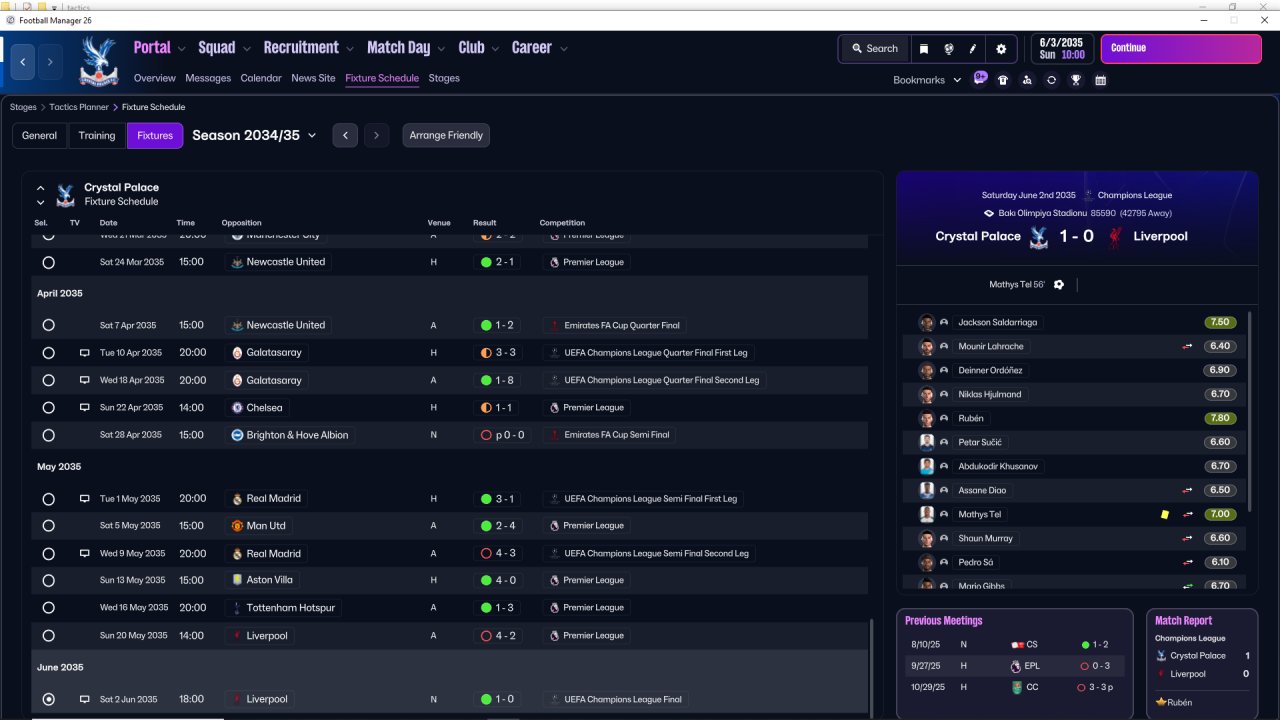This screenshot has height=720, width=1280.
Task: Select the Aston Villa 13 May fixture radio
Action: pos(48,580)
